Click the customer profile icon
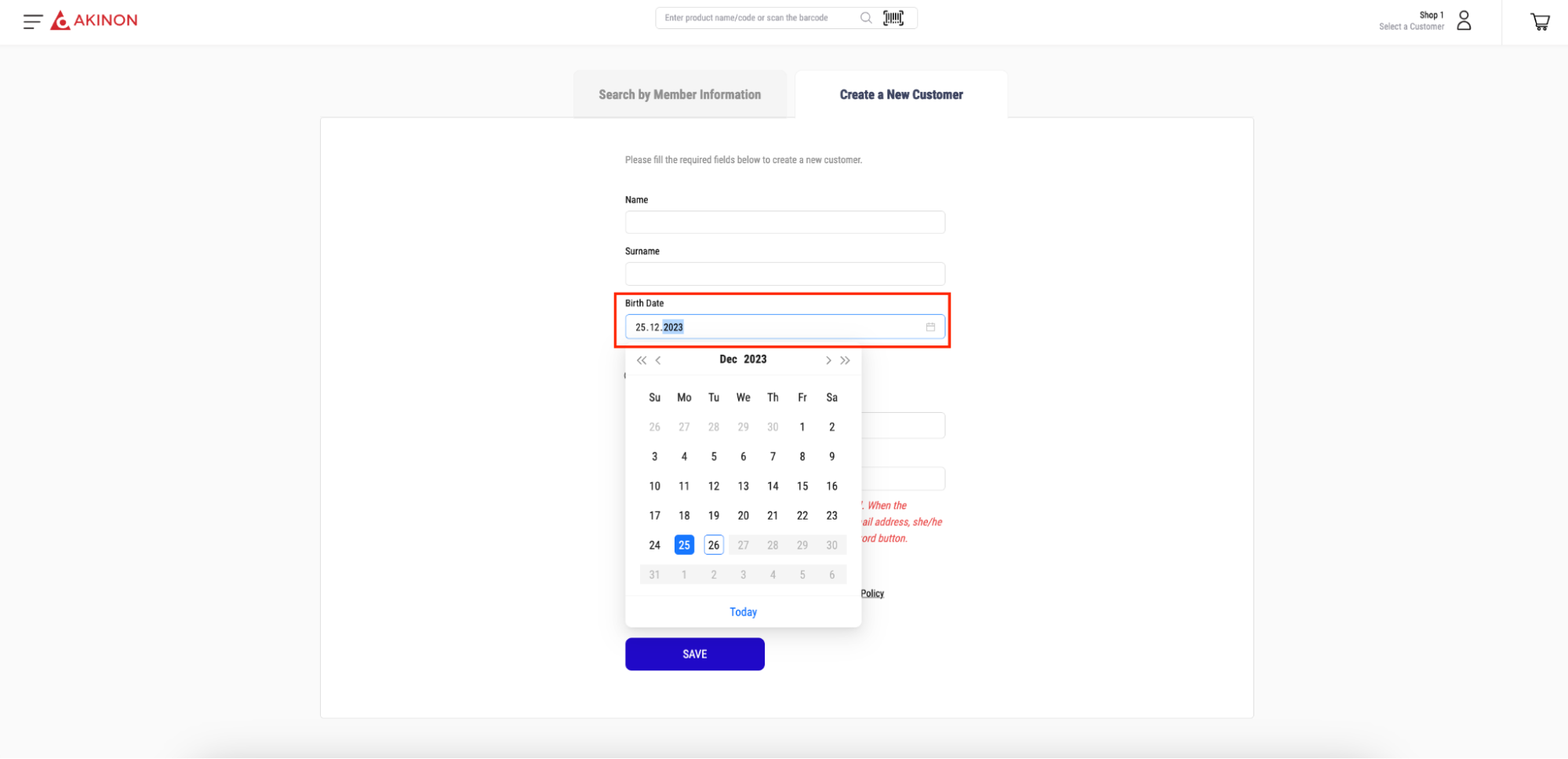This screenshot has width=1568, height=759. coord(1464,20)
